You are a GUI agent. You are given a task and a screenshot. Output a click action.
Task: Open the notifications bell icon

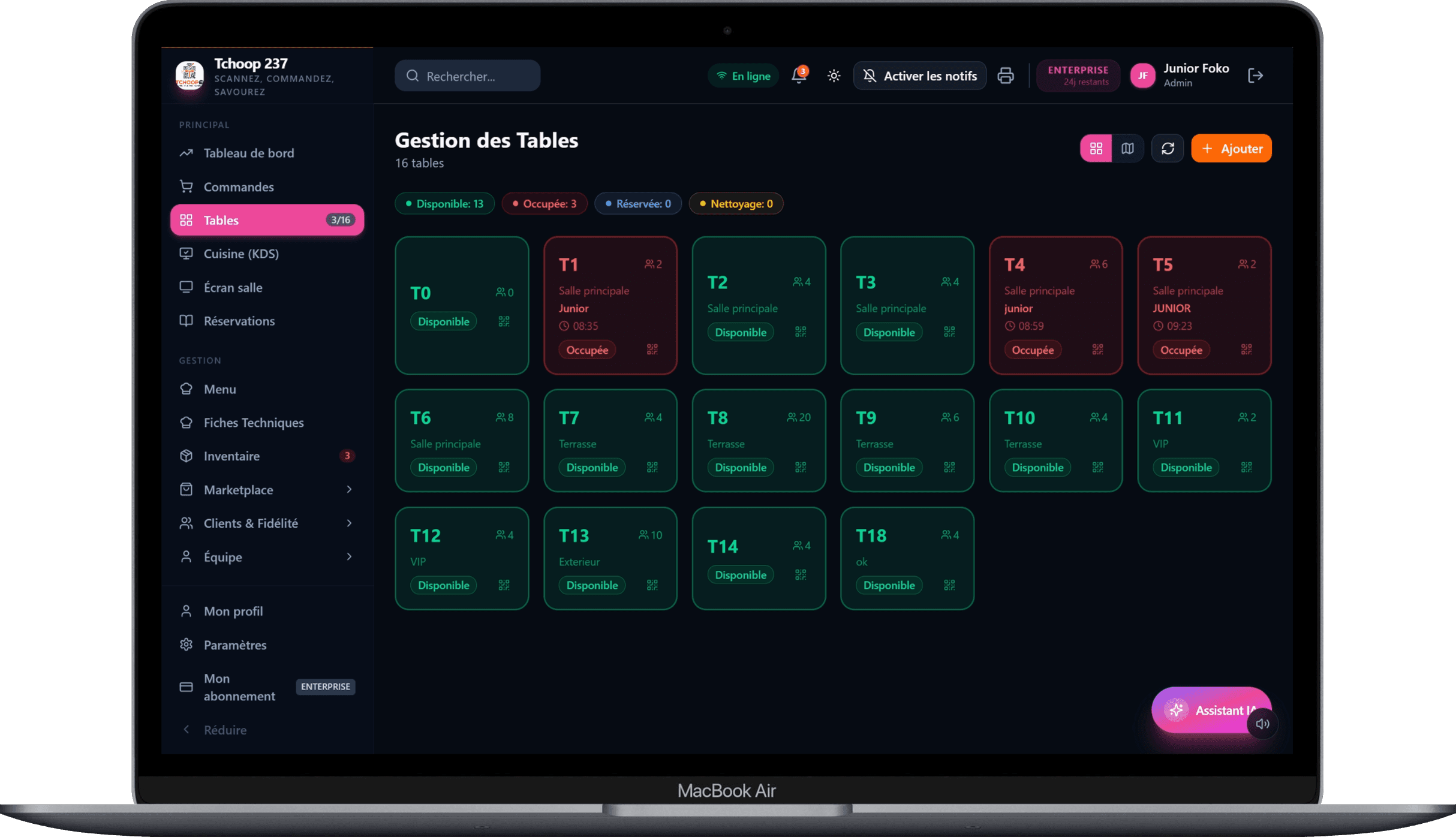799,76
